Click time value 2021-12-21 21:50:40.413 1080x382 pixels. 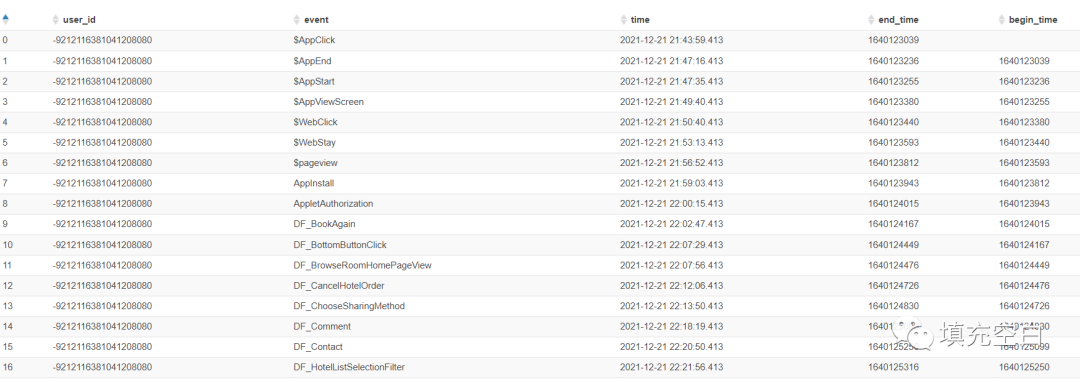coord(672,122)
